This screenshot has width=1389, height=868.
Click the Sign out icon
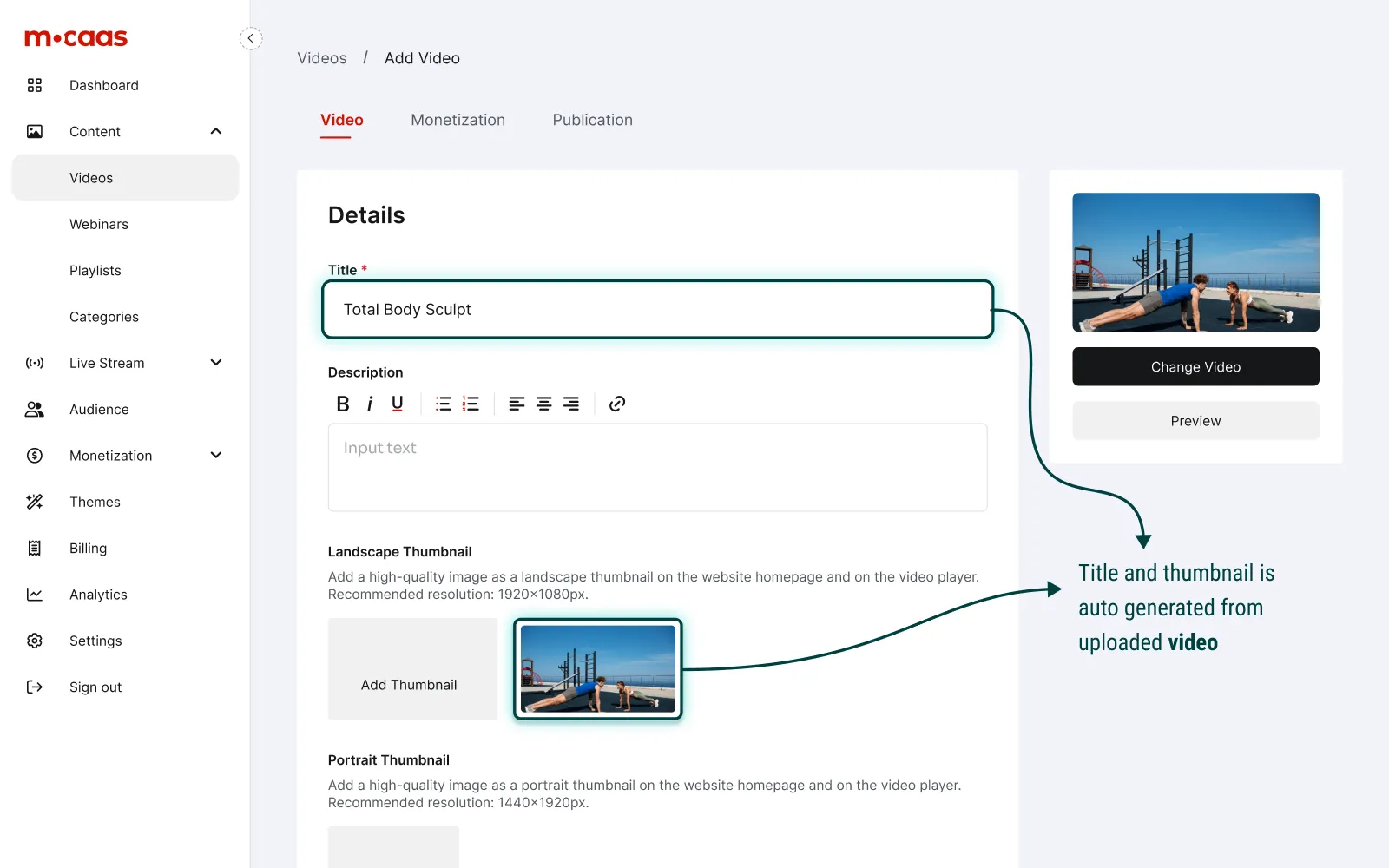coord(34,687)
